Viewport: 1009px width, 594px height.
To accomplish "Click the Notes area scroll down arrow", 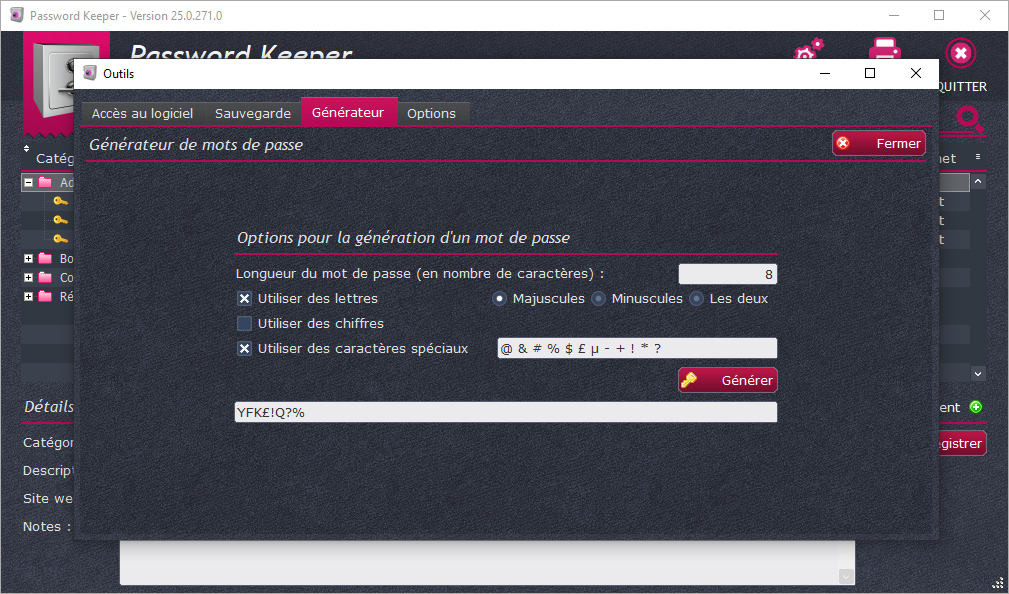I will click(846, 577).
